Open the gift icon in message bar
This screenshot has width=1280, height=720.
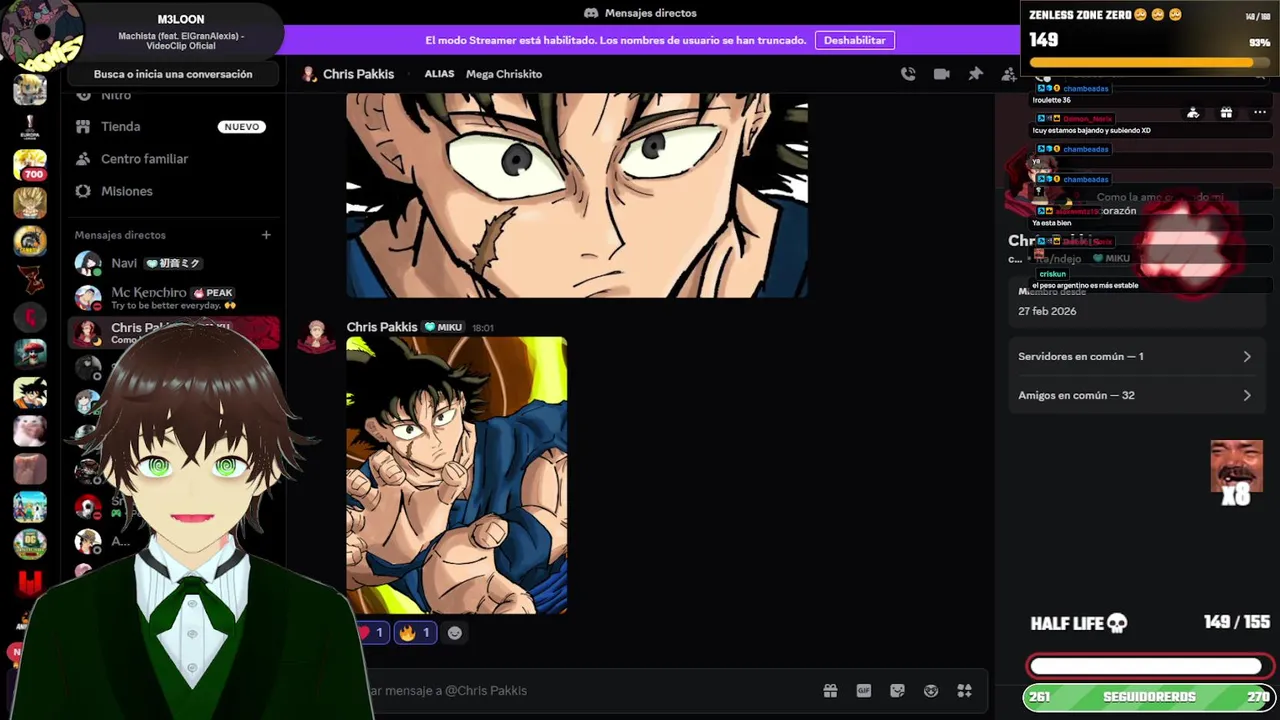[x=830, y=690]
